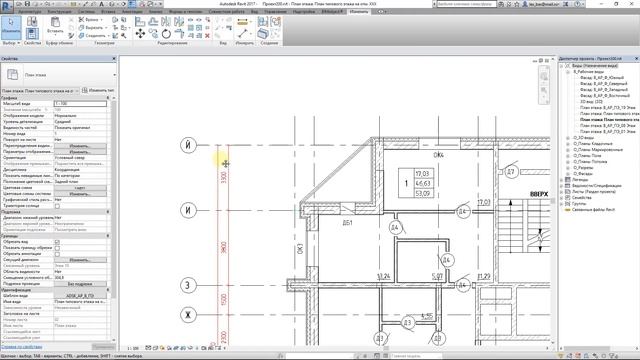Image resolution: width=640 pixels, height=360 pixels.
Task: Click Edit button for Graphic Display Options
Action: pos(80,152)
